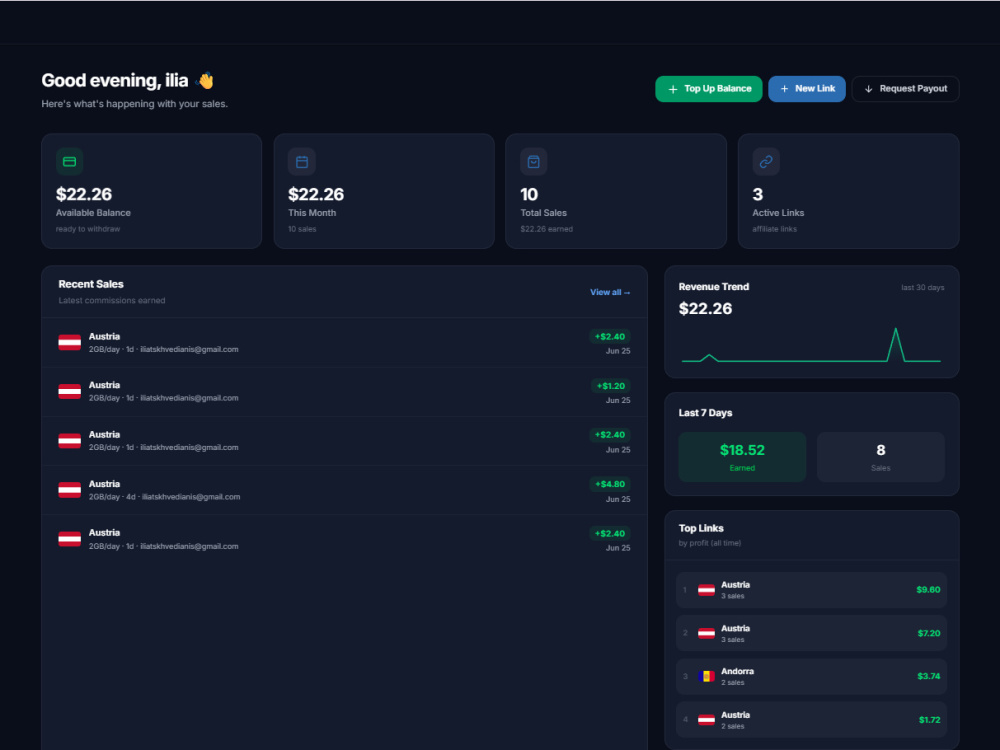Click the Andorra flag in Top Links
Viewport: 1000px width, 750px height.
(706, 676)
